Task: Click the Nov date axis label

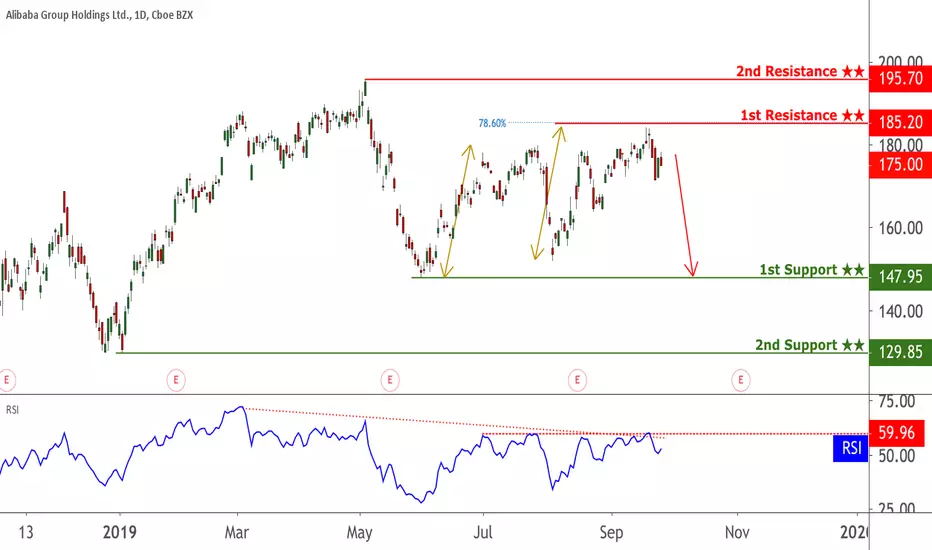Action: tap(737, 532)
